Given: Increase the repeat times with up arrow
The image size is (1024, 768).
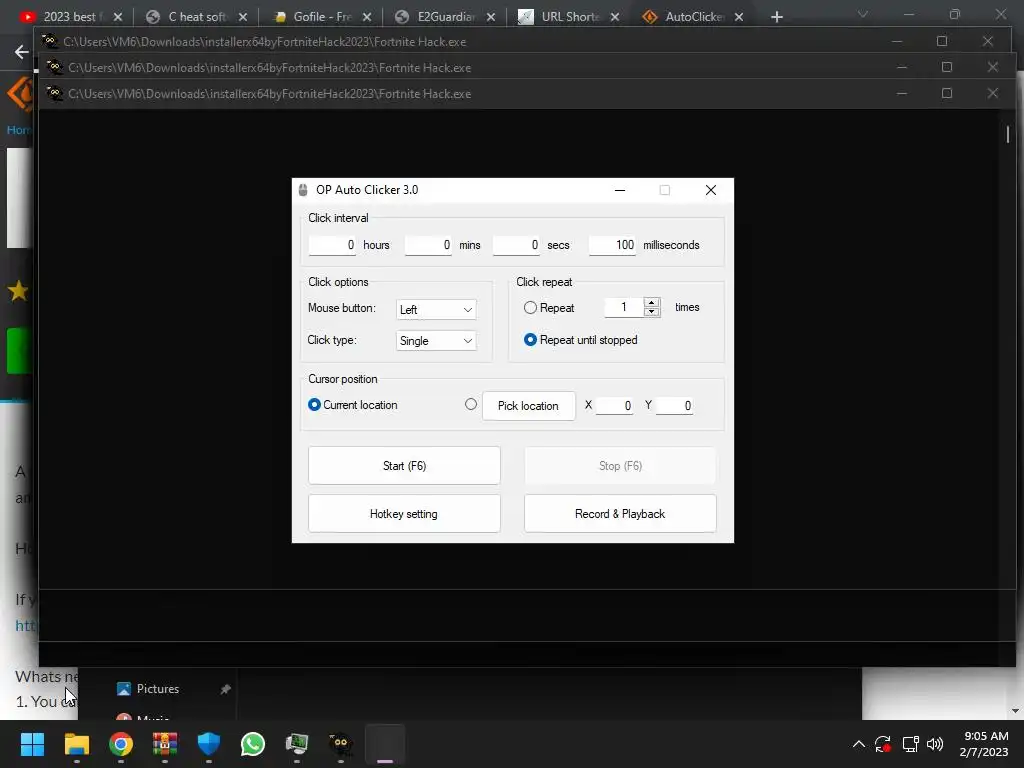Looking at the screenshot, I should pyautogui.click(x=651, y=302).
